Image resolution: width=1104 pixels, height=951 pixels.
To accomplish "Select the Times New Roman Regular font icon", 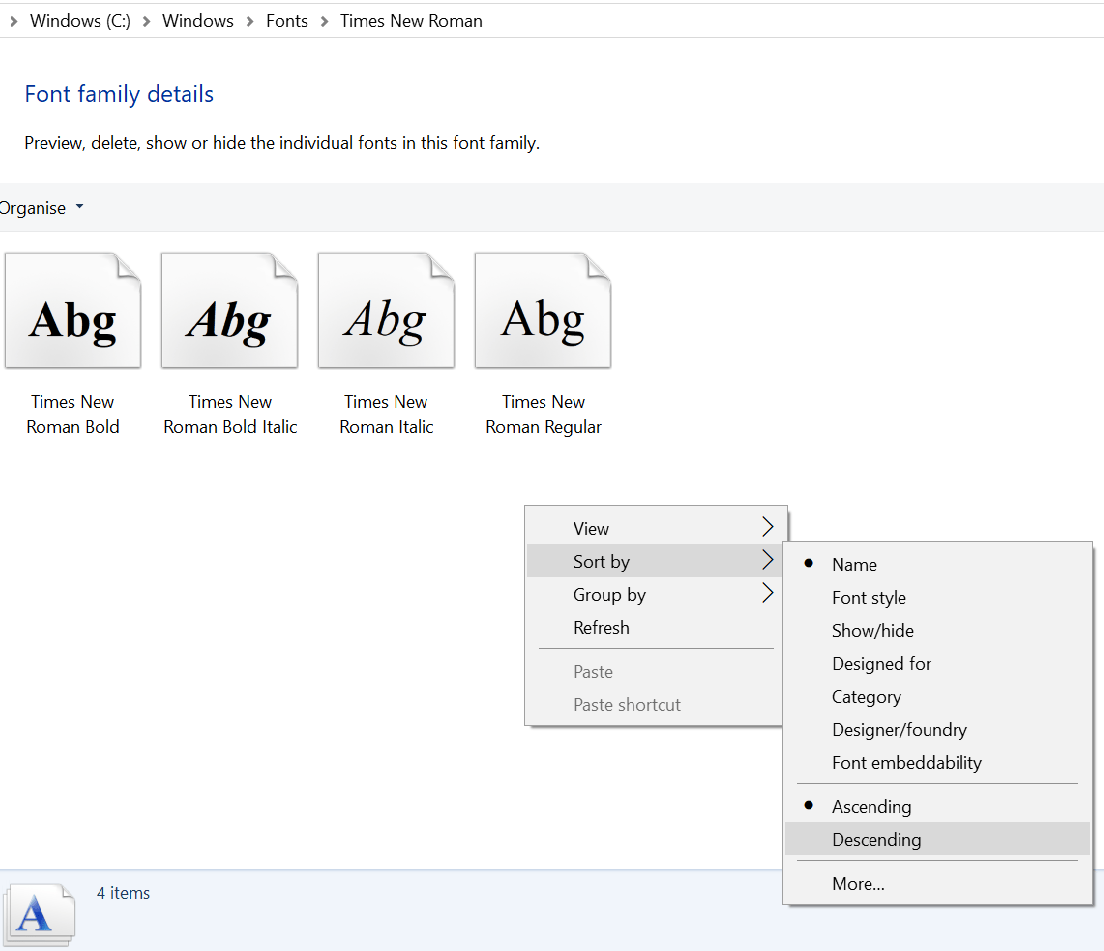I will point(543,311).
